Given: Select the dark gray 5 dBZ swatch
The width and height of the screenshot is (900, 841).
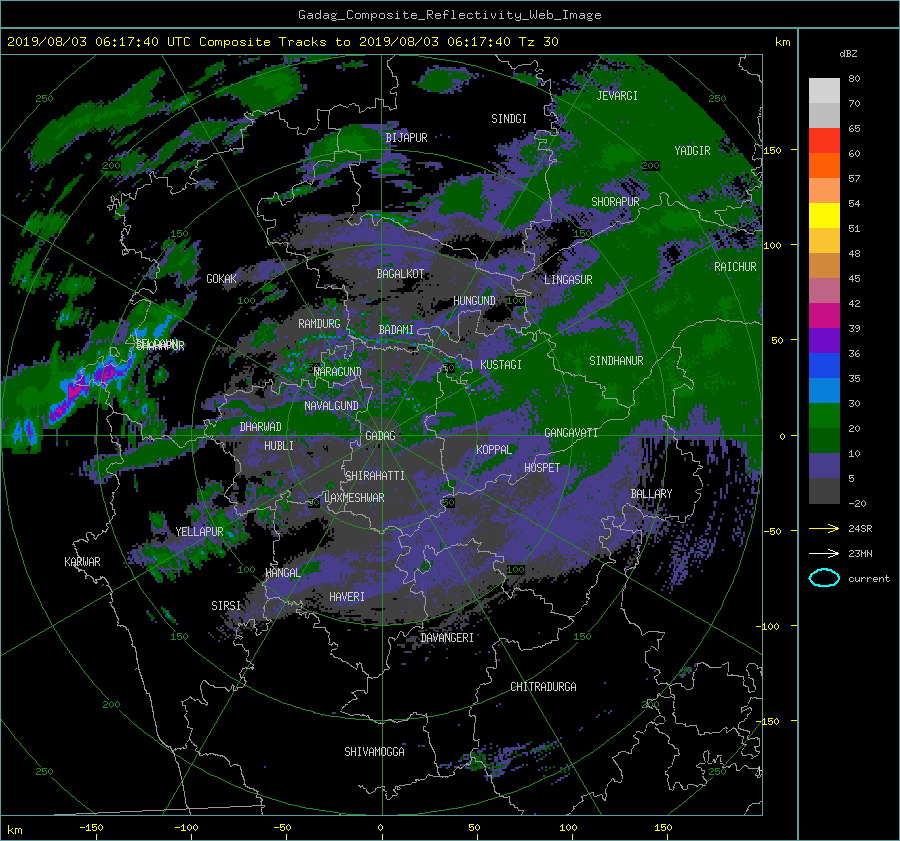Looking at the screenshot, I should click(x=824, y=490).
